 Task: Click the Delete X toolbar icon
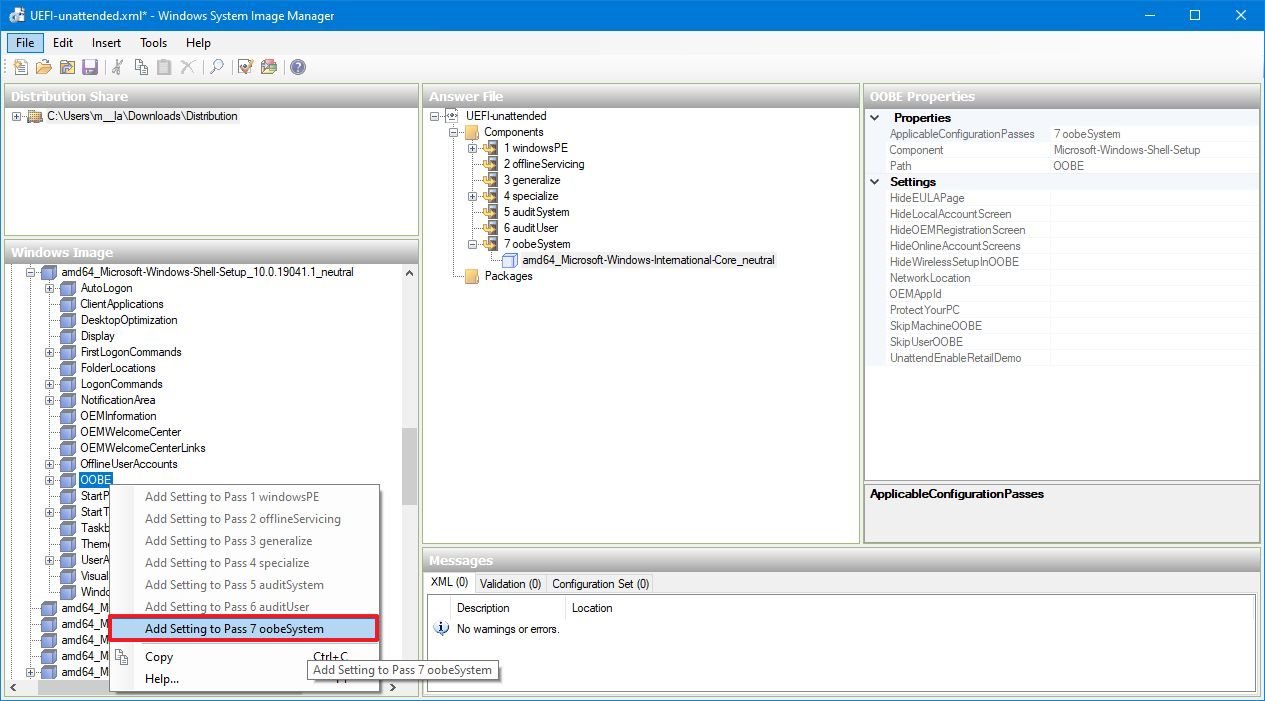188,67
